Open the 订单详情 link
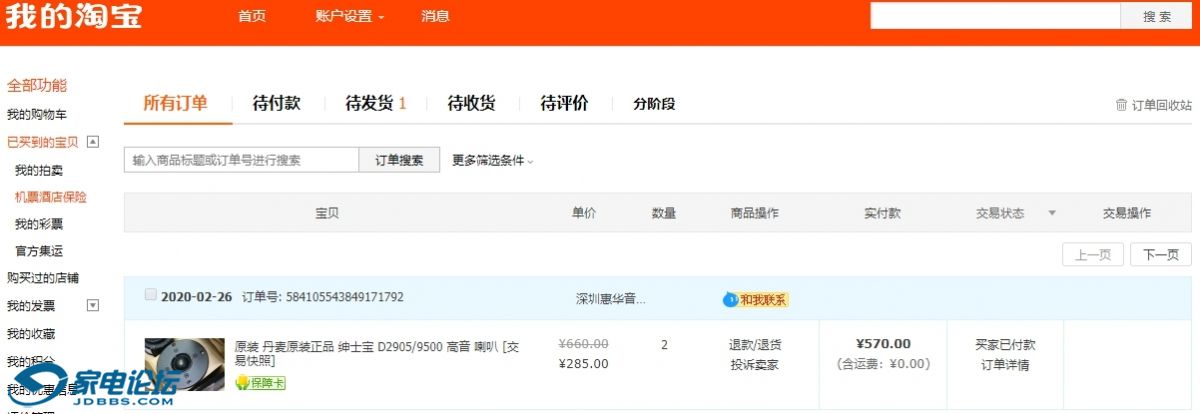This screenshot has width=1200, height=414. [x=1005, y=364]
